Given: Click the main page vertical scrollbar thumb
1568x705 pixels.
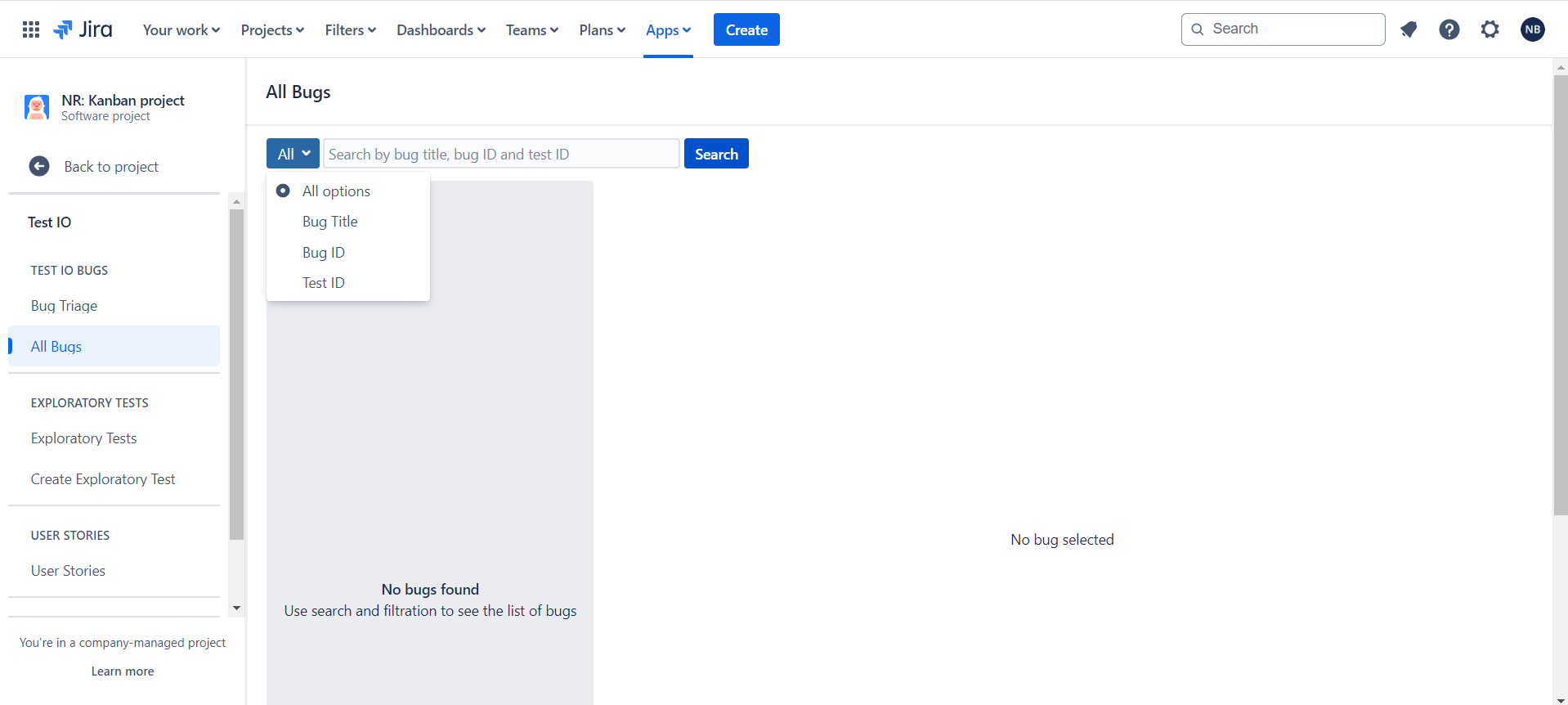Looking at the screenshot, I should 1561,295.
